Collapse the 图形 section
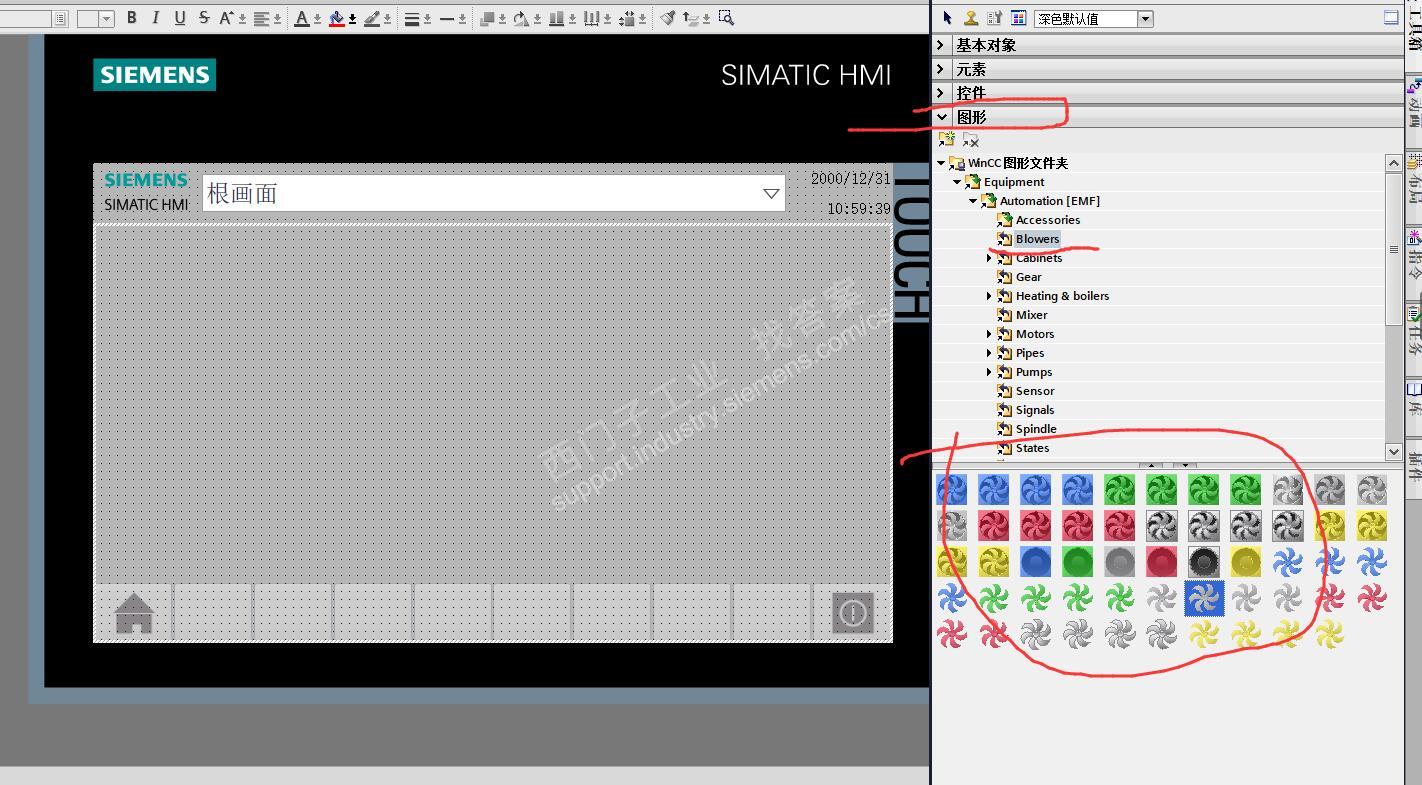 [941, 117]
